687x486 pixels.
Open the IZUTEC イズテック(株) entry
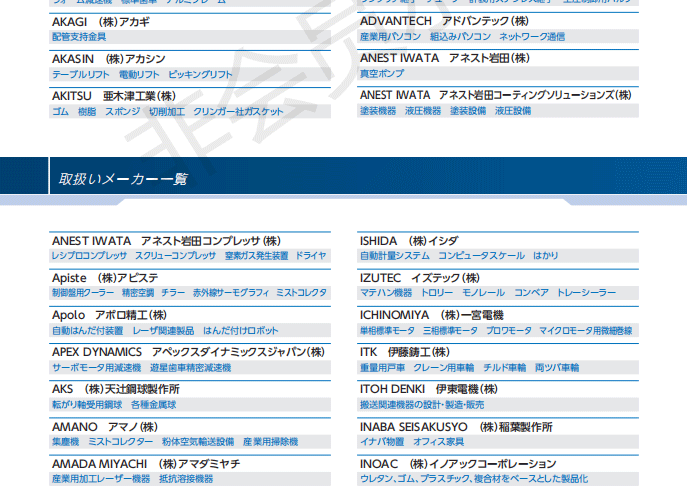click(x=420, y=278)
